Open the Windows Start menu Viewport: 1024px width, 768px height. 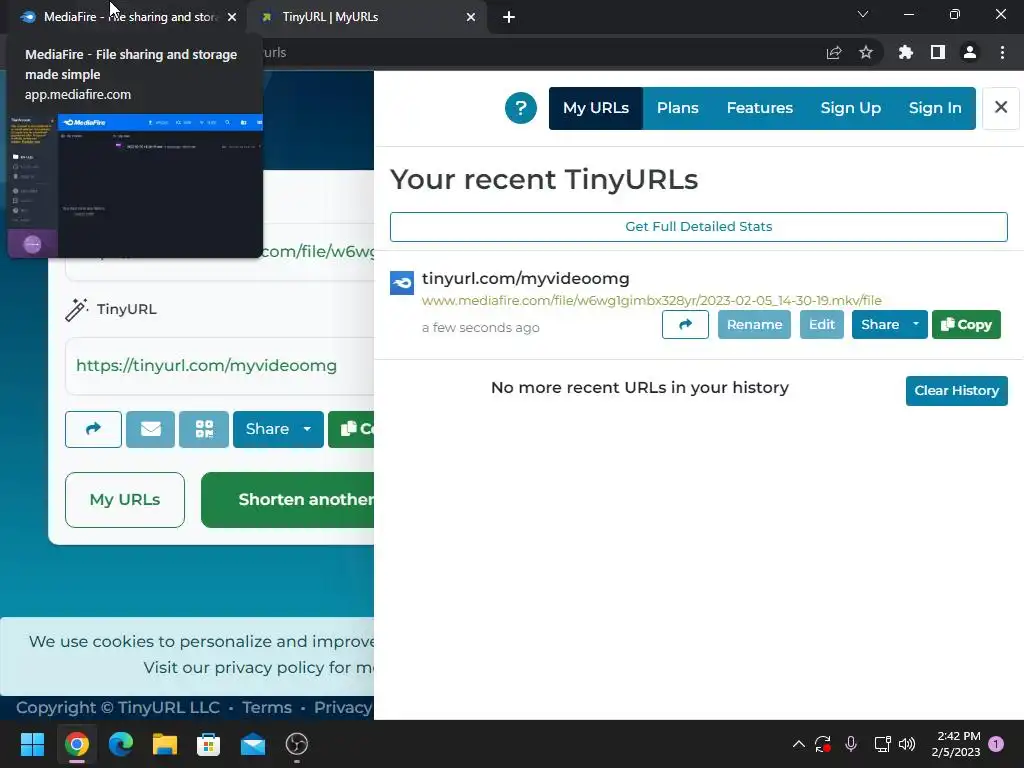click(32, 744)
